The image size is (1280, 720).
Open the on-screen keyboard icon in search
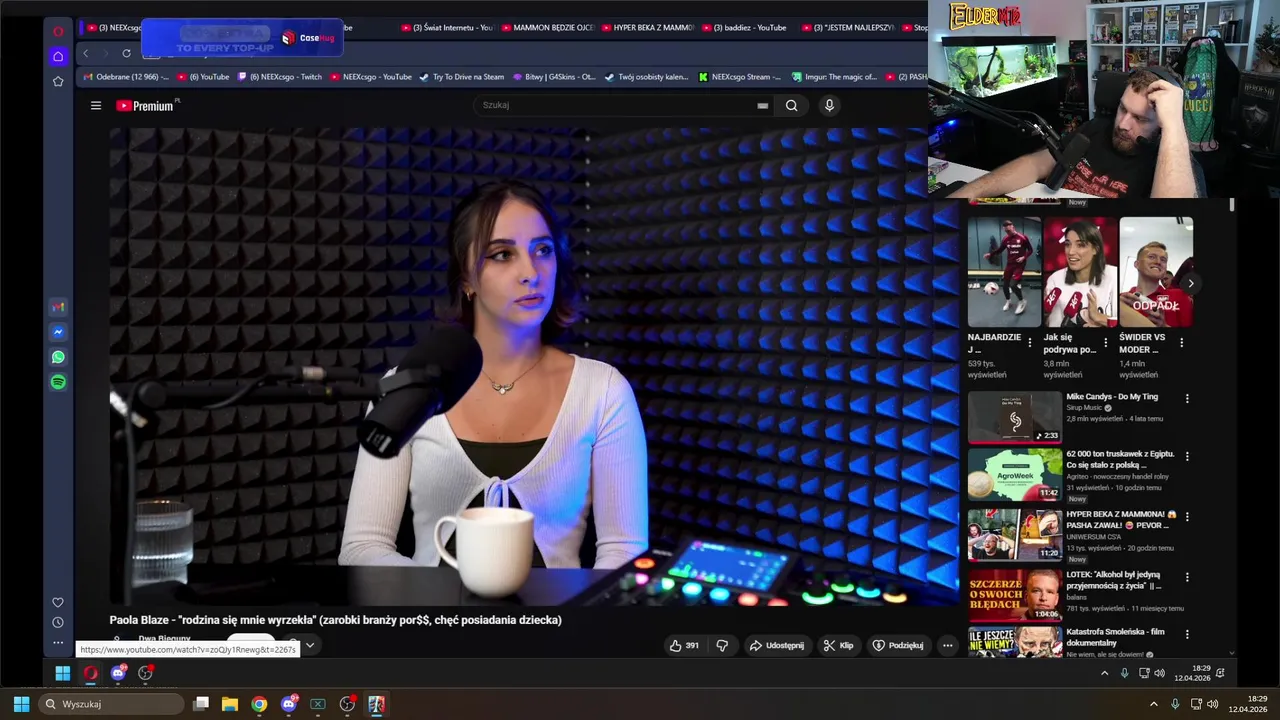(x=763, y=105)
